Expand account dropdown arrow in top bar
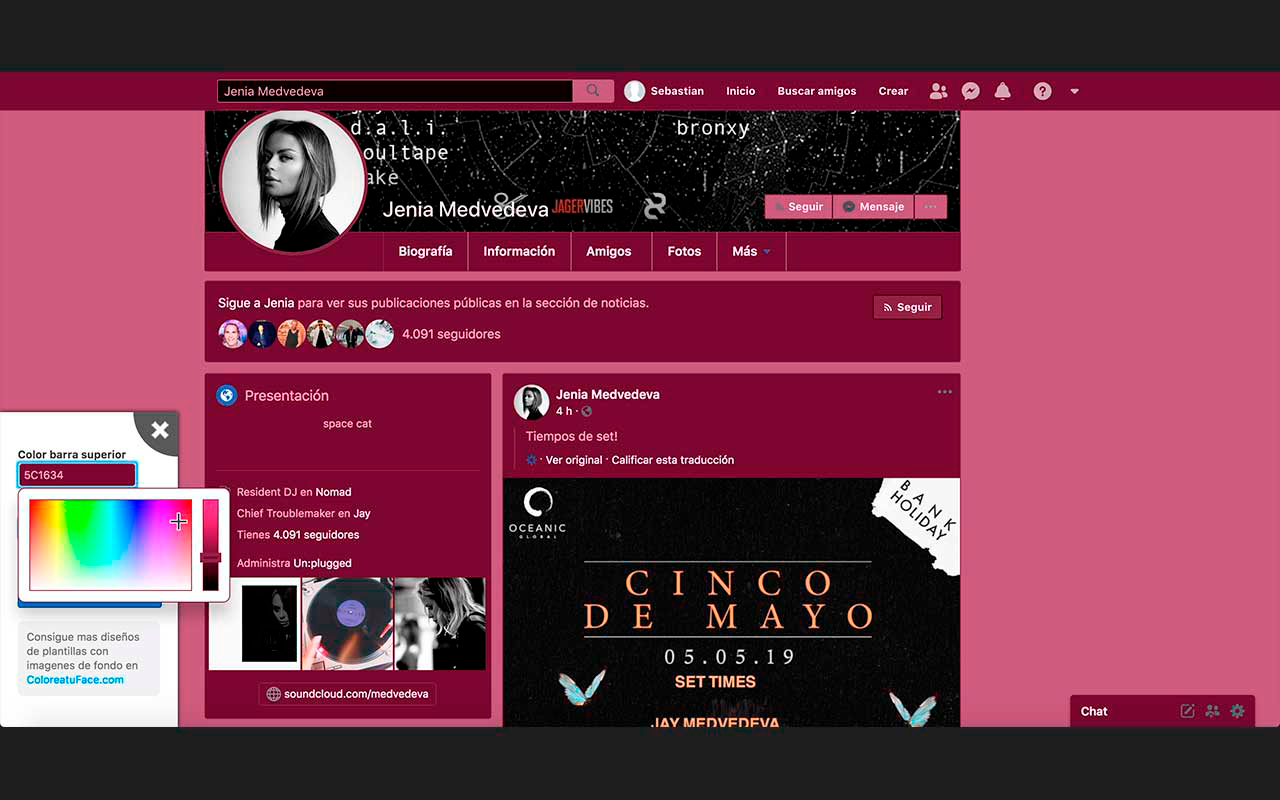 point(1074,91)
